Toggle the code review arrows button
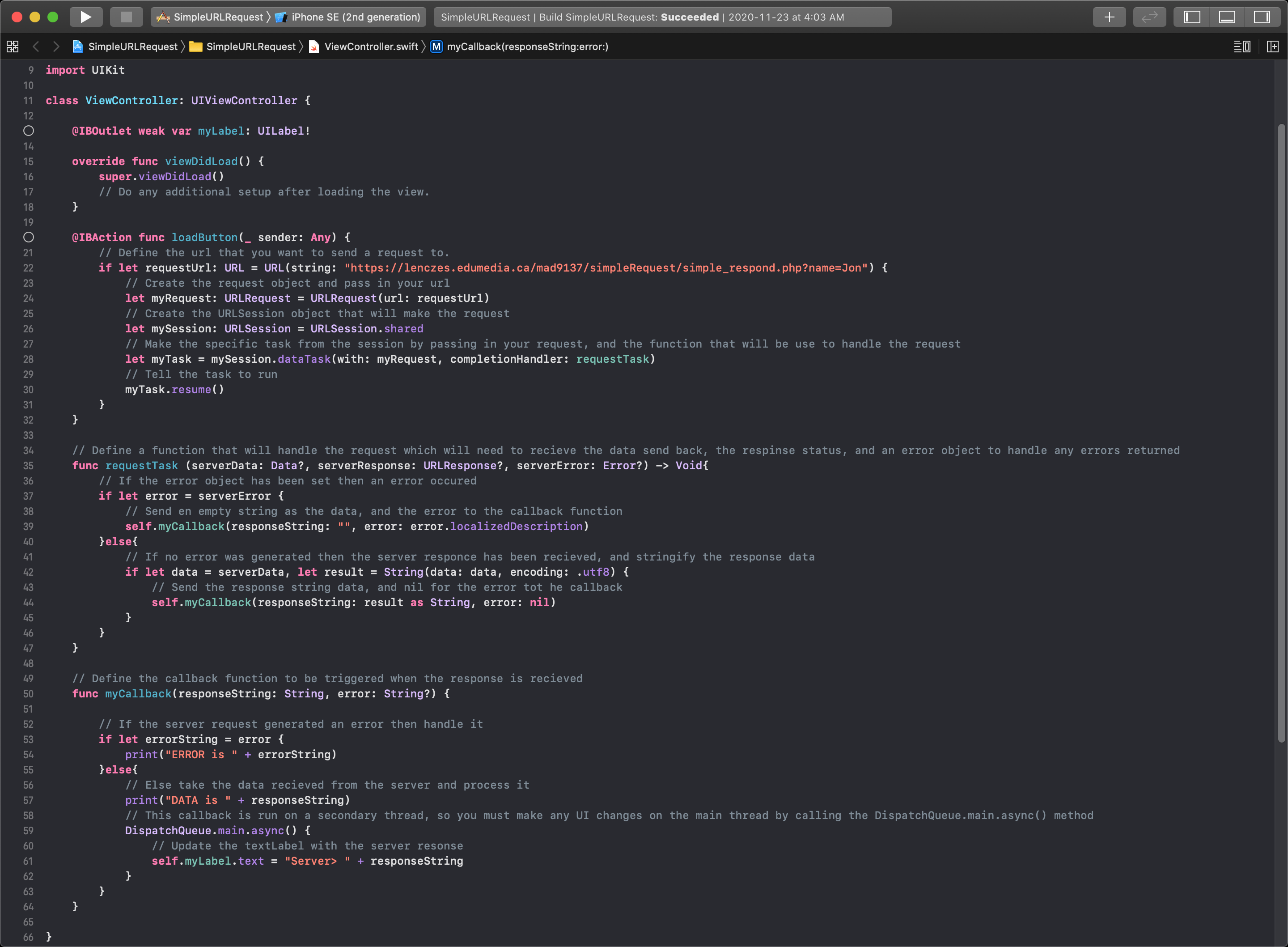 1149,17
